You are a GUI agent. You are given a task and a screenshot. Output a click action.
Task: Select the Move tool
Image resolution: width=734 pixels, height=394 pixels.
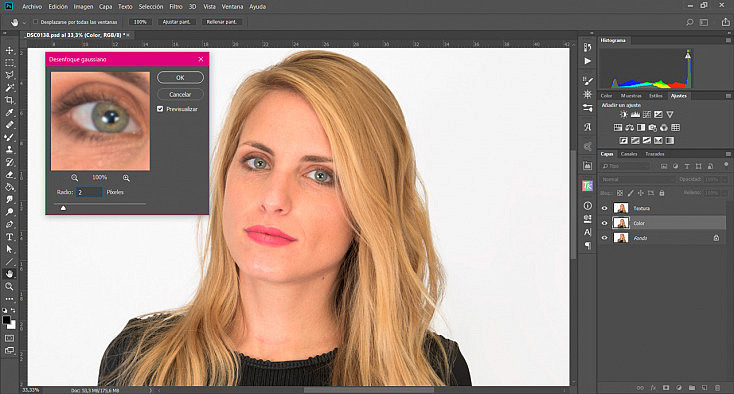9,50
